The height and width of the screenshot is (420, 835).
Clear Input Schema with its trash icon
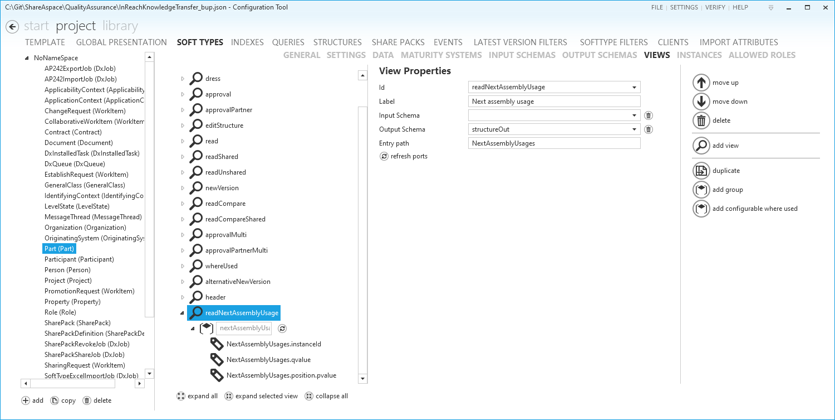648,116
